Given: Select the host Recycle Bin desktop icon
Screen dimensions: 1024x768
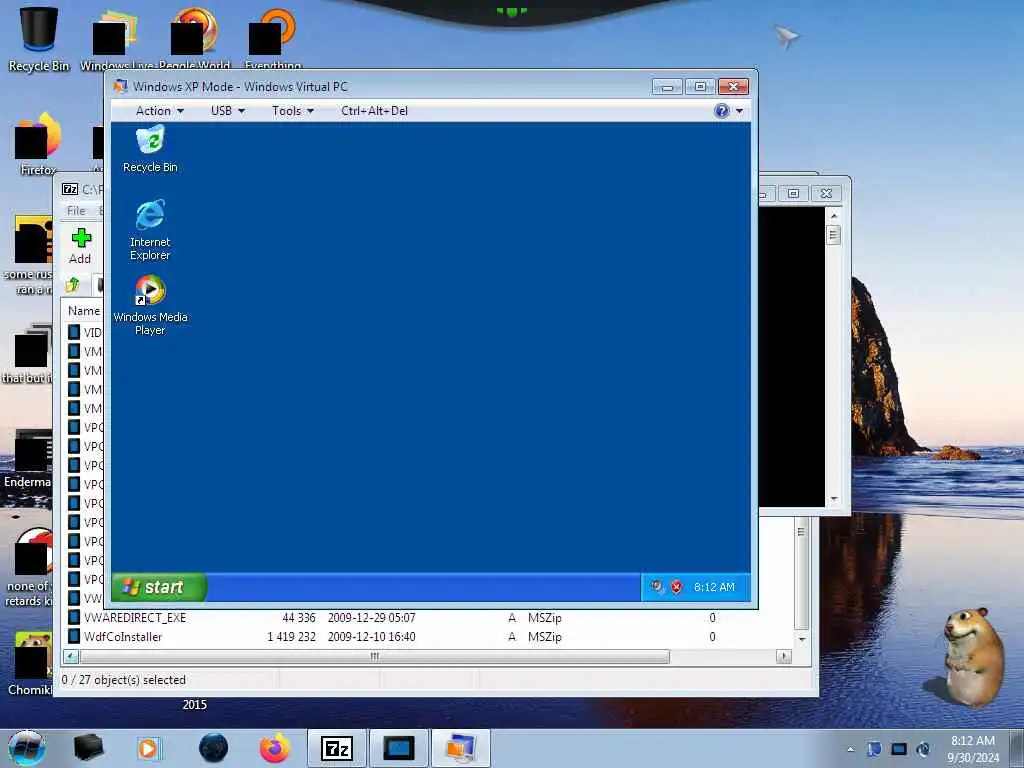Looking at the screenshot, I should tap(39, 38).
